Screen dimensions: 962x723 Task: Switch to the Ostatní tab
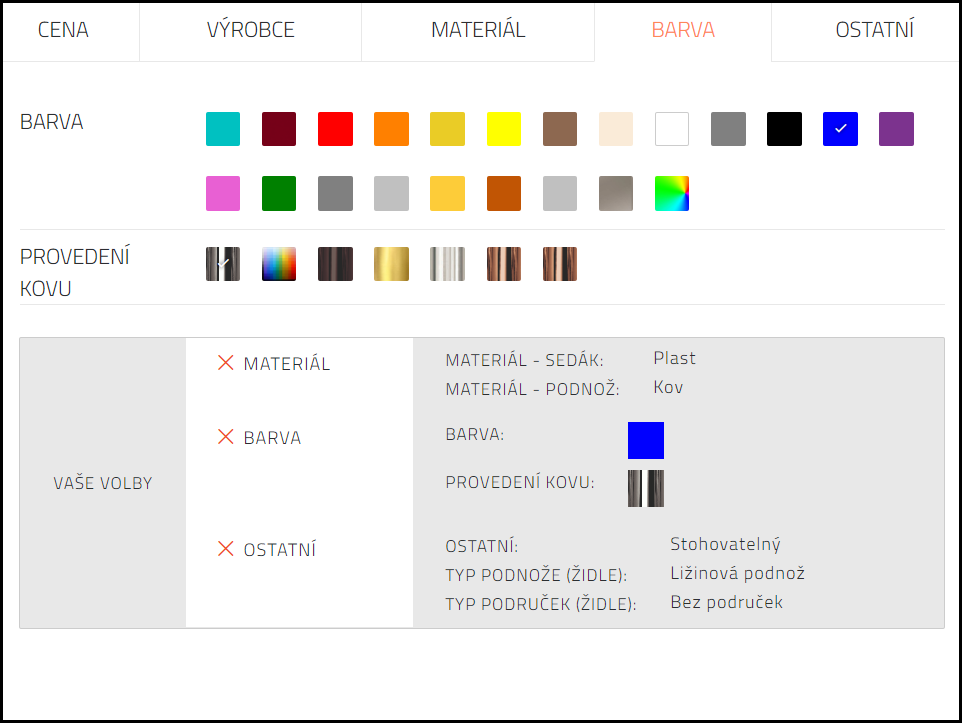pyautogui.click(x=874, y=30)
